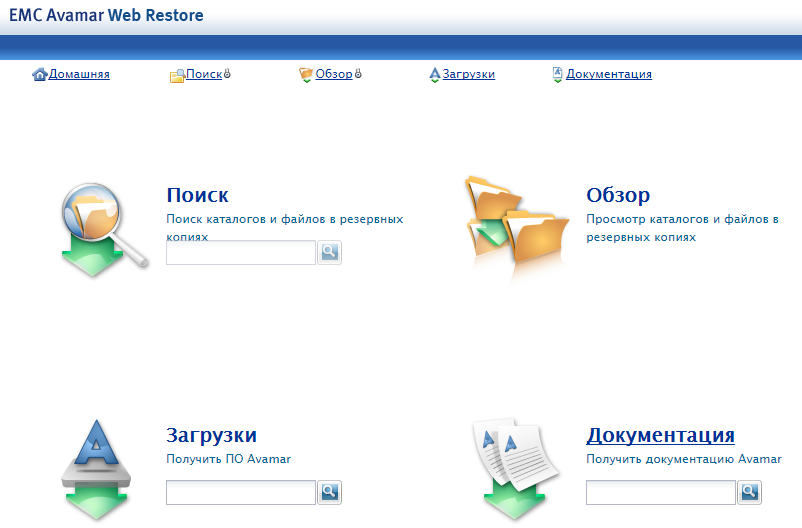Viewport: 802px width, 528px height.
Task: Click the Avamar A icon beside Загрузки in navigation
Action: [x=435, y=75]
